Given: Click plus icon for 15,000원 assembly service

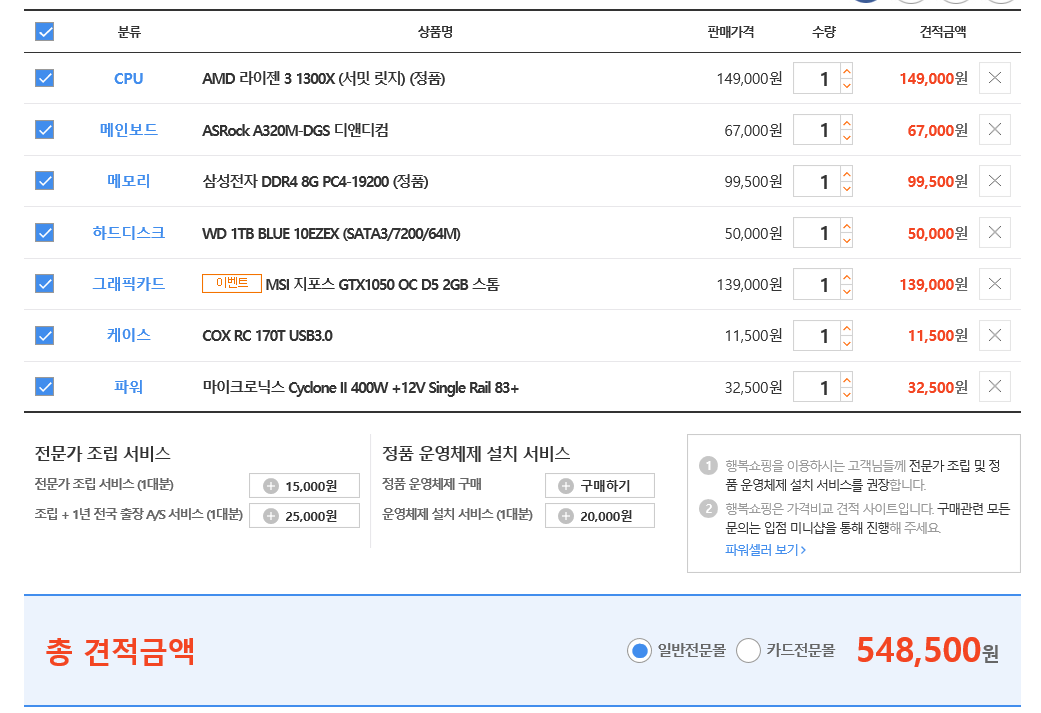Looking at the screenshot, I should point(271,486).
